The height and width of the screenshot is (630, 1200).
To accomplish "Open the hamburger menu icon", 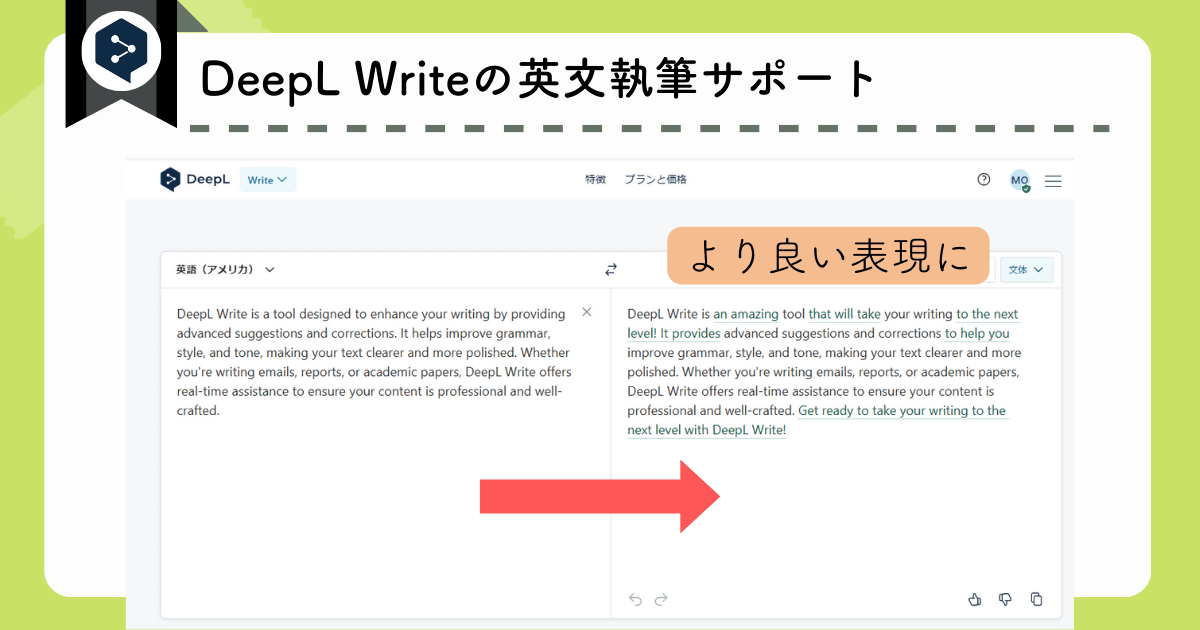I will (1053, 181).
